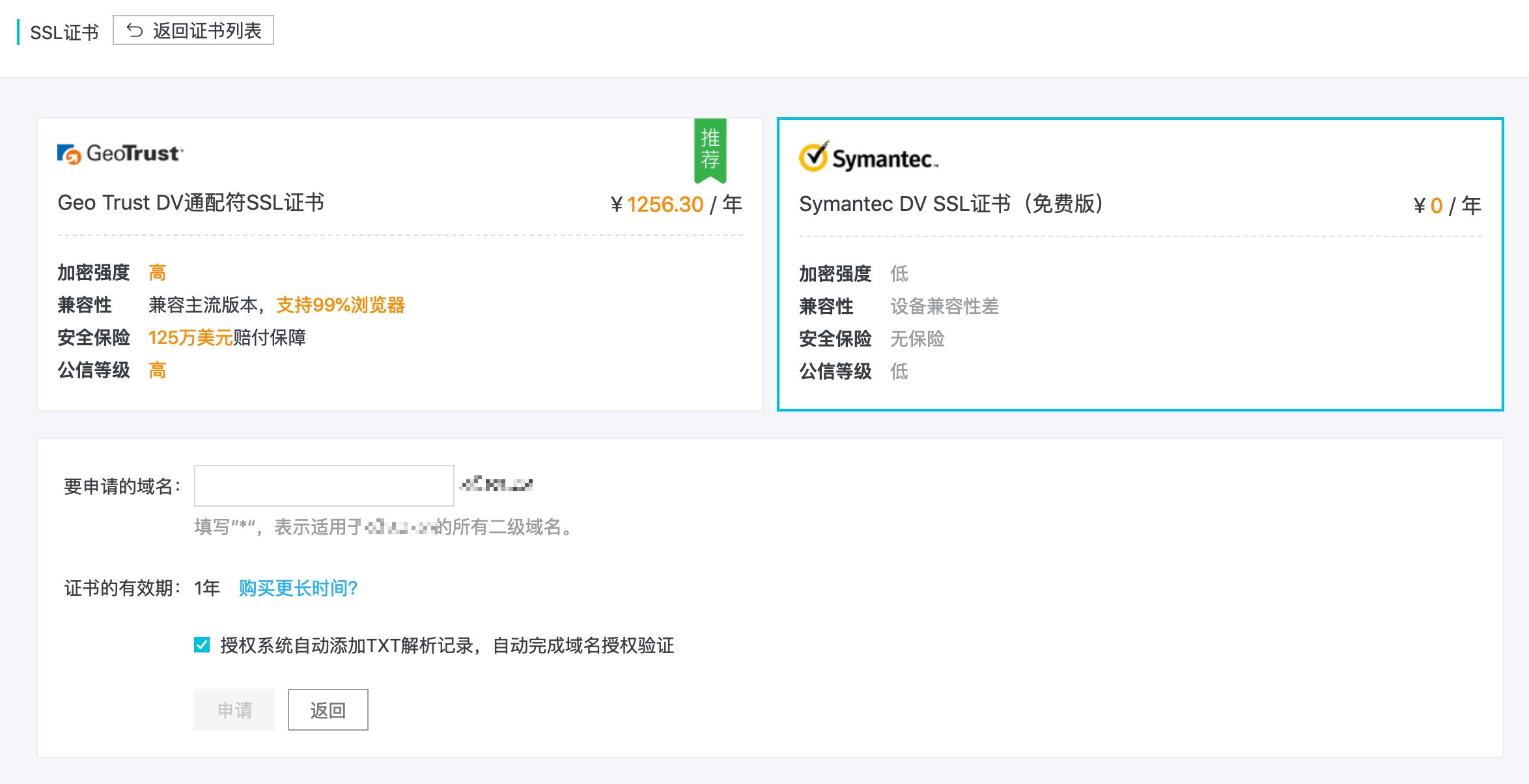Click the back arrow icon in 返回证书列表
1529x784 pixels.
(134, 31)
